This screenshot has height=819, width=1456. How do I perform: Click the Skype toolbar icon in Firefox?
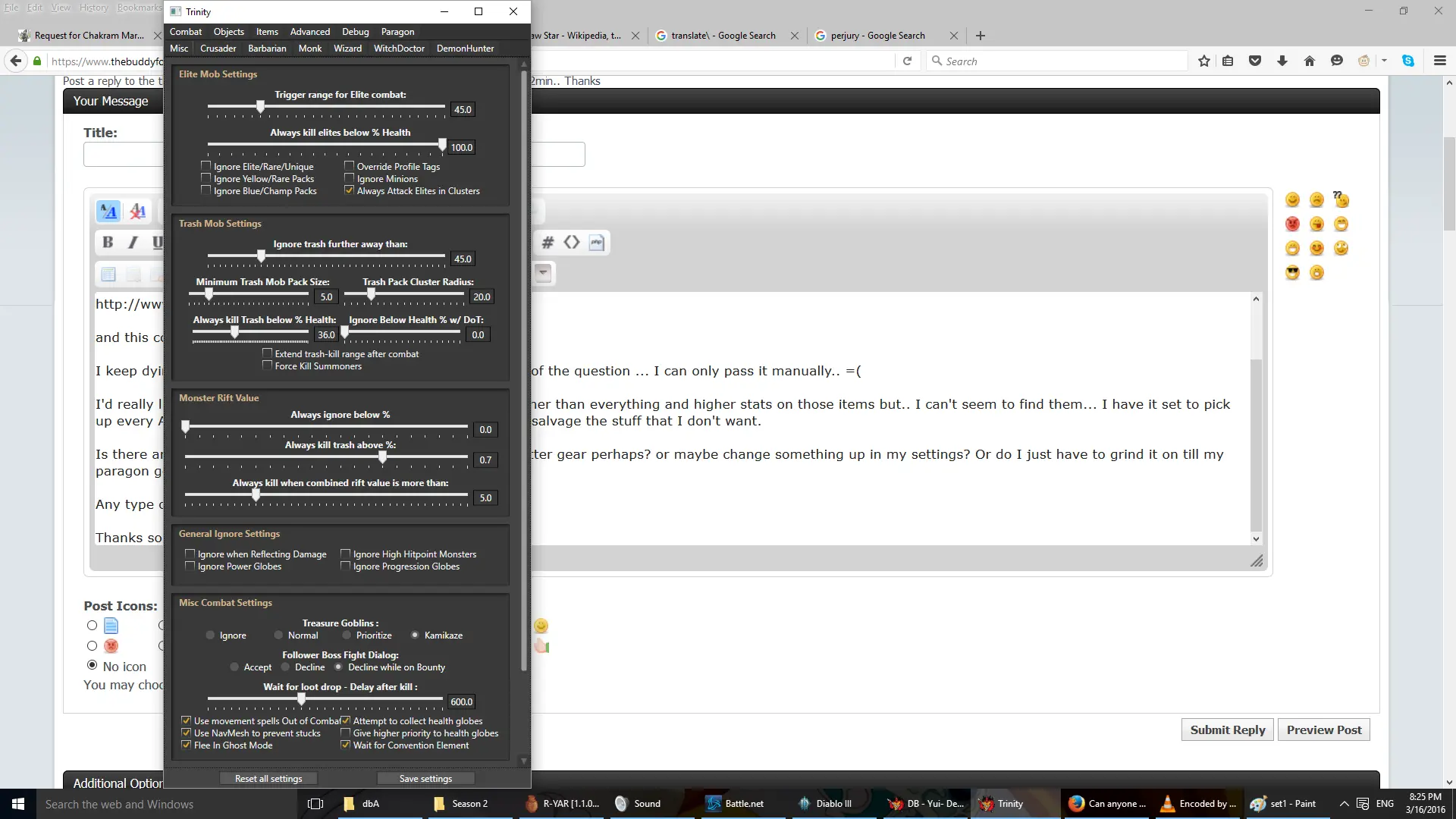coord(1408,61)
